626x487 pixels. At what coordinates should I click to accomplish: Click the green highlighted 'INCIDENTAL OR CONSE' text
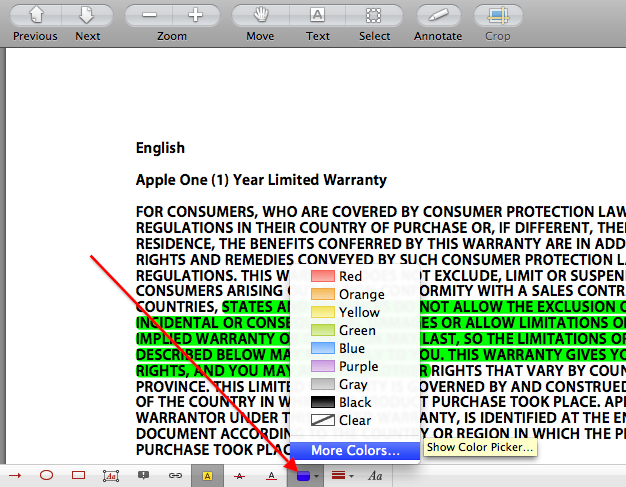(213, 323)
